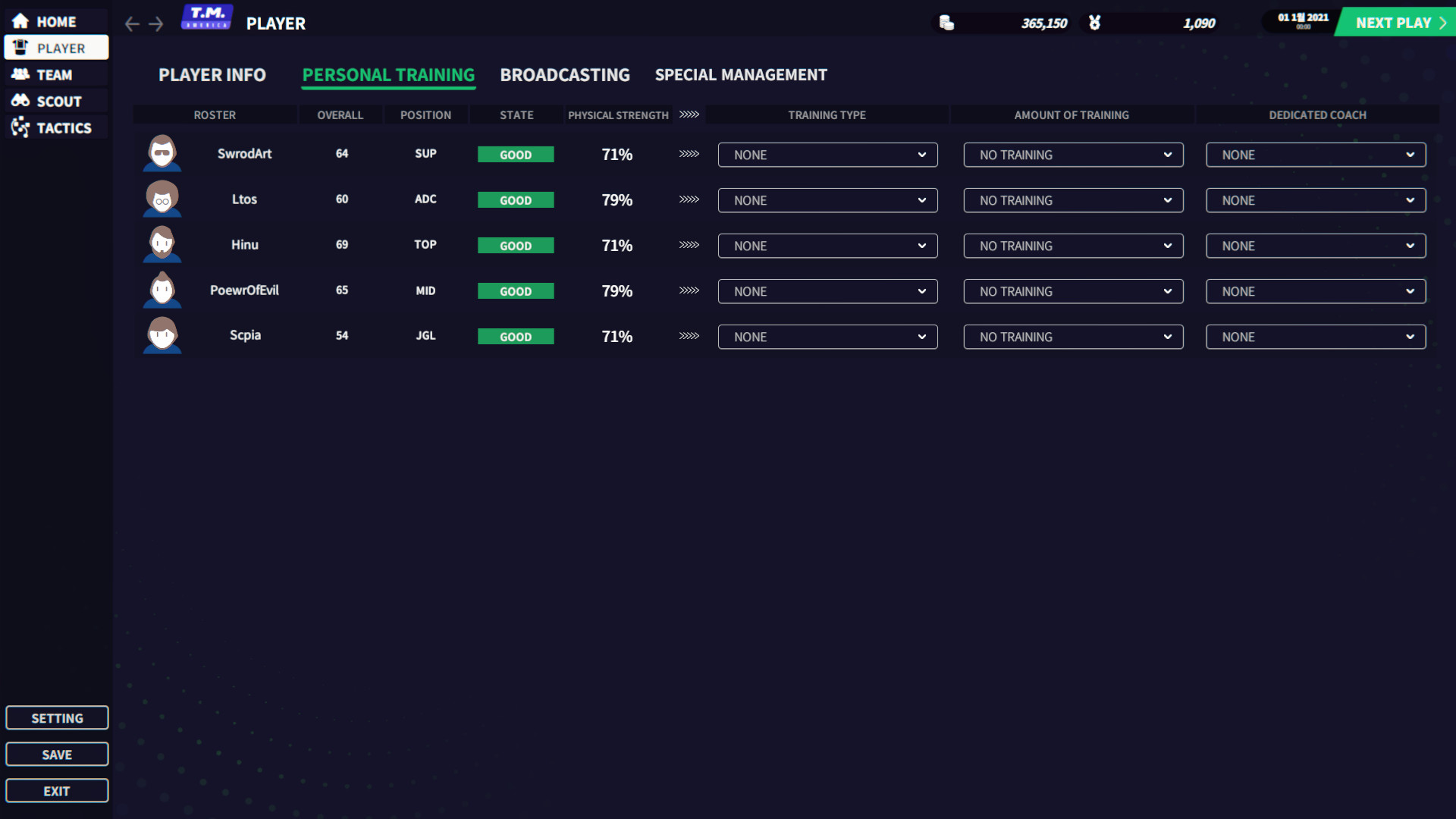The image size is (1456, 819).
Task: Open Scpia's Amount of Training dropdown
Action: click(1074, 337)
